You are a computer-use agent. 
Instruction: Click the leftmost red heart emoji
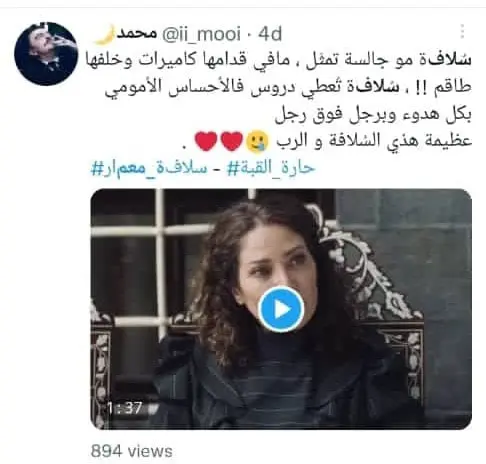[206, 141]
